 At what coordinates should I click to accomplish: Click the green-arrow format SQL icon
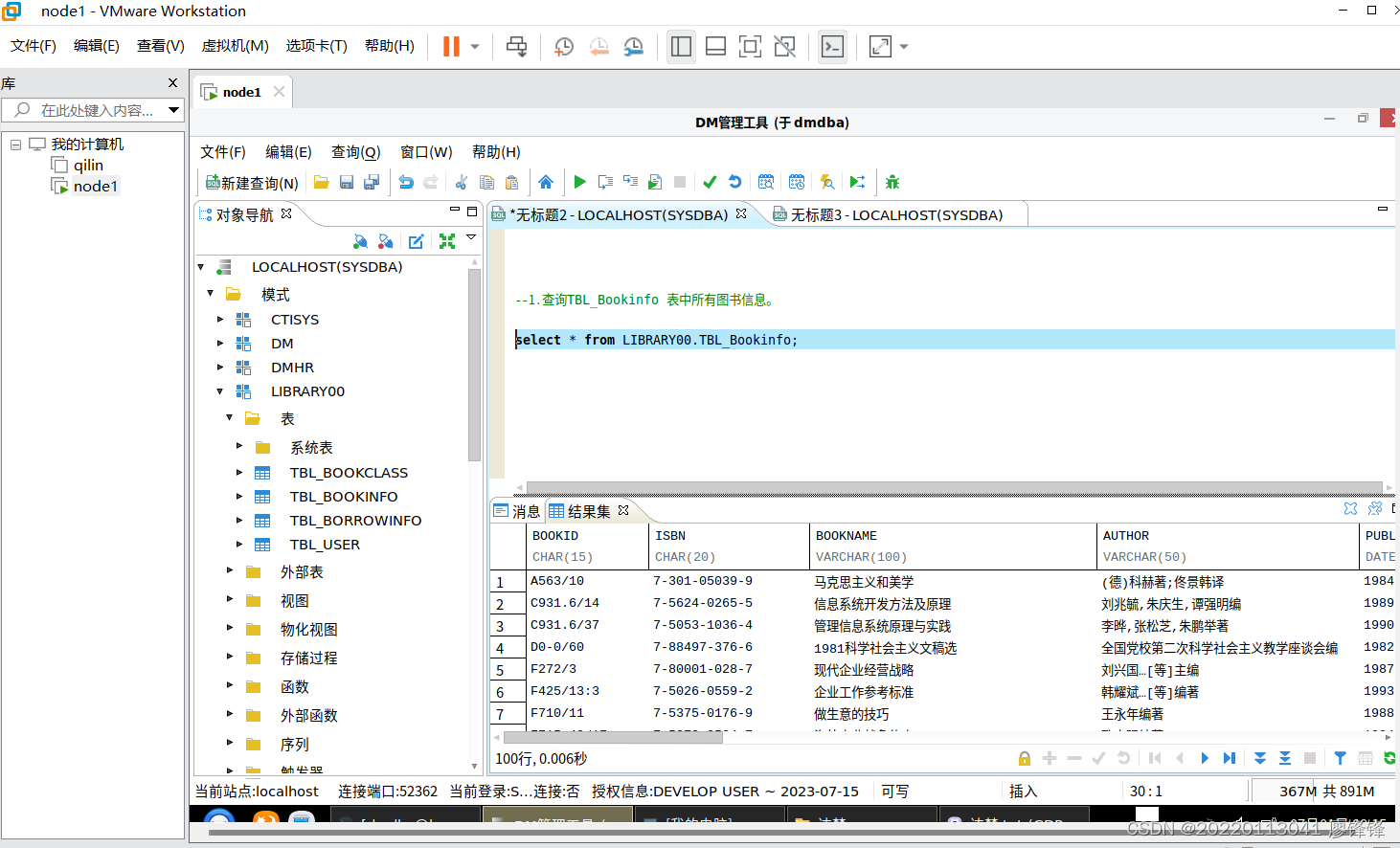[x=858, y=182]
